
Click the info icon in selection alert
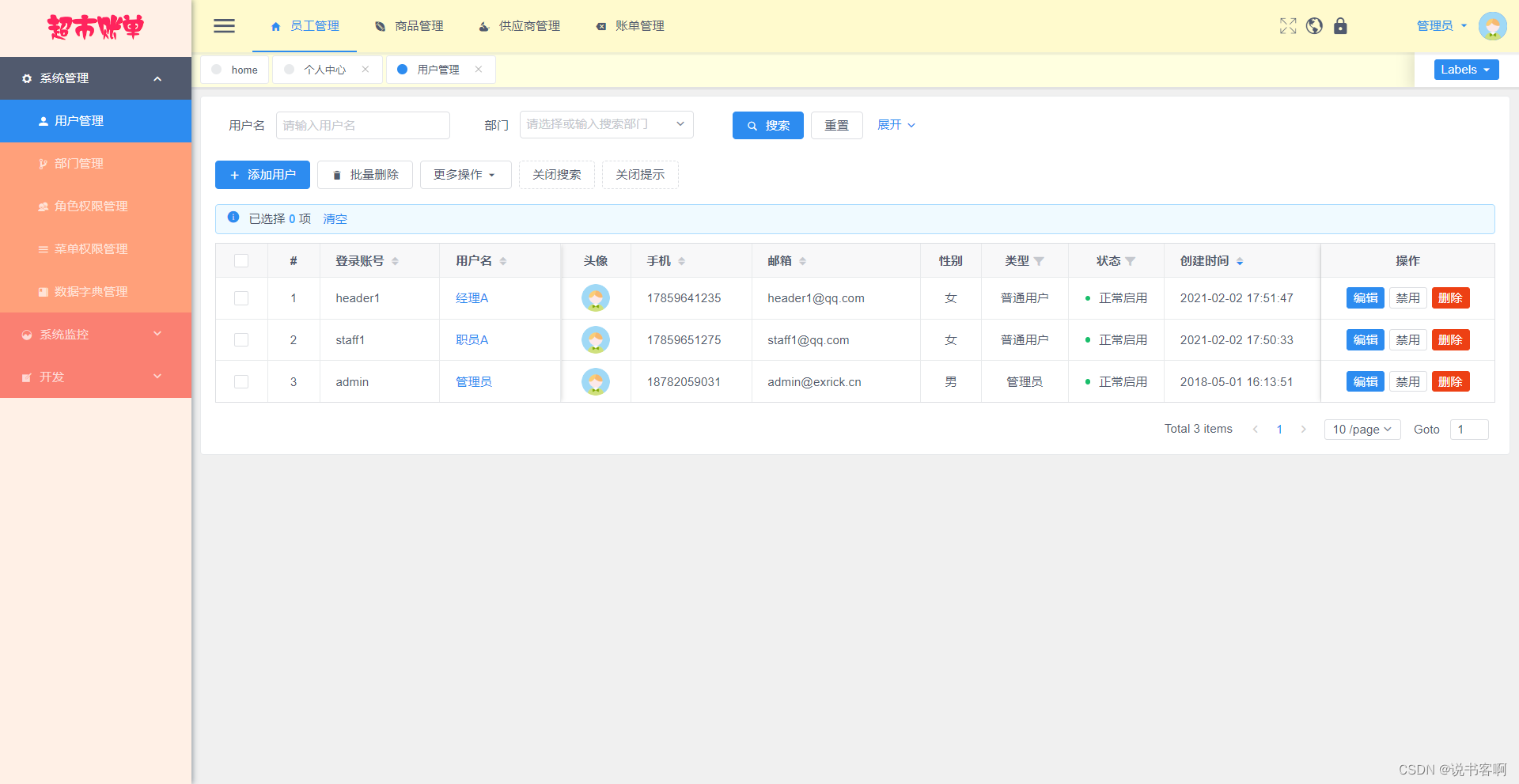tap(233, 218)
